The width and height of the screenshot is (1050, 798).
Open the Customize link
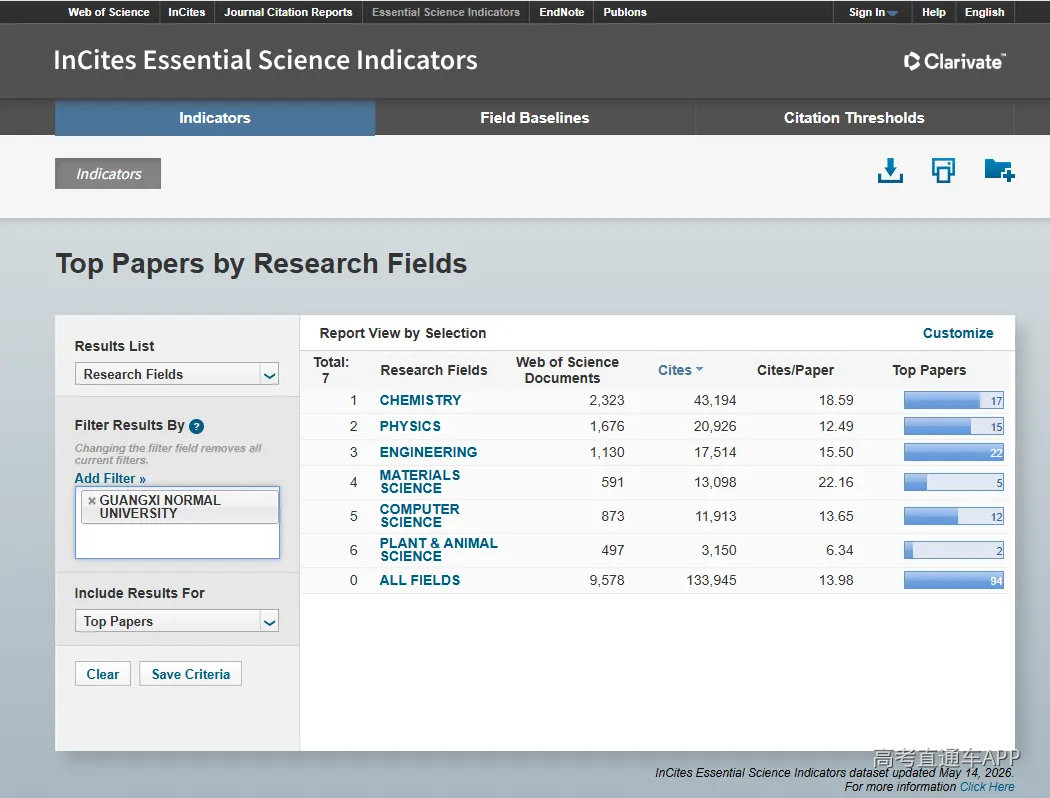[x=958, y=333]
